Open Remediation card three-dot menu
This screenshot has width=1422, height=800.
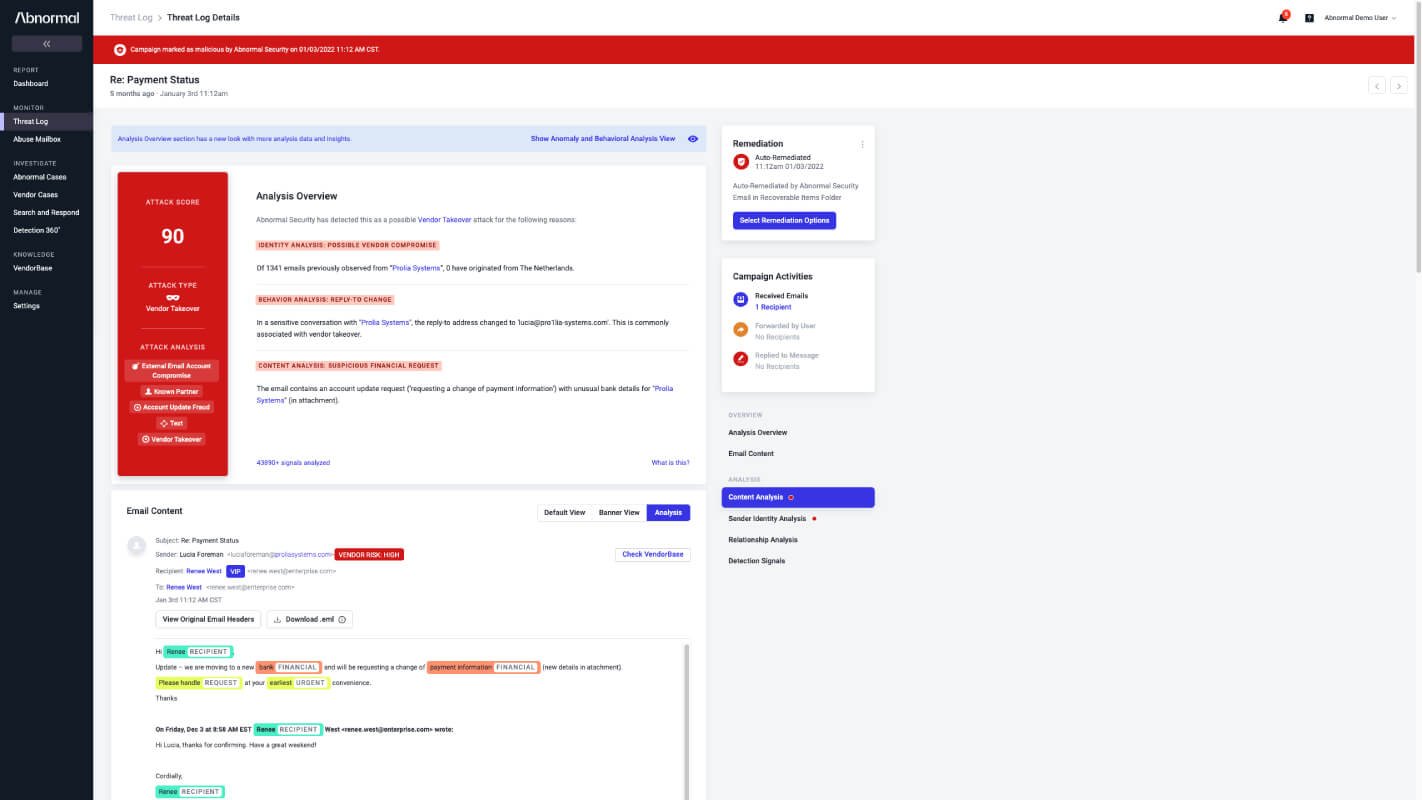[x=862, y=144]
